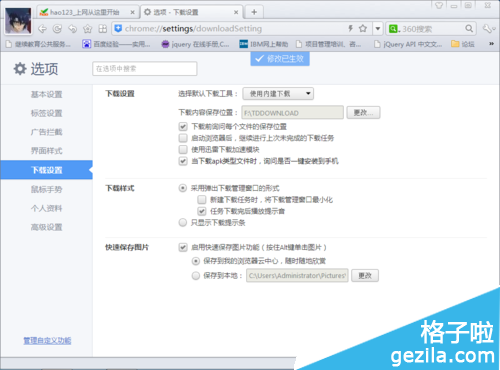Image resolution: width=500 pixels, height=370 pixels.
Task: Open the 使用内建下载 default tool dropdown
Action: [278, 94]
